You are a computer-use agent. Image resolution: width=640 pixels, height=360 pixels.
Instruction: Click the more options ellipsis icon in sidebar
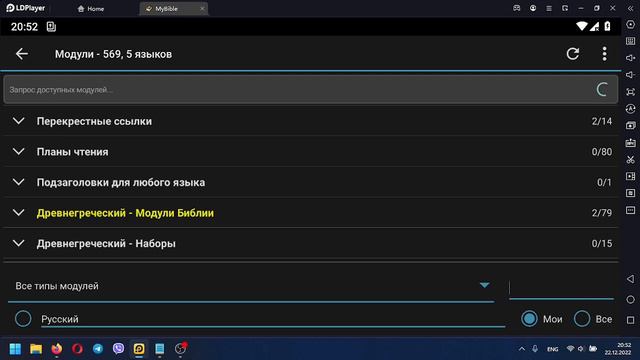631,210
